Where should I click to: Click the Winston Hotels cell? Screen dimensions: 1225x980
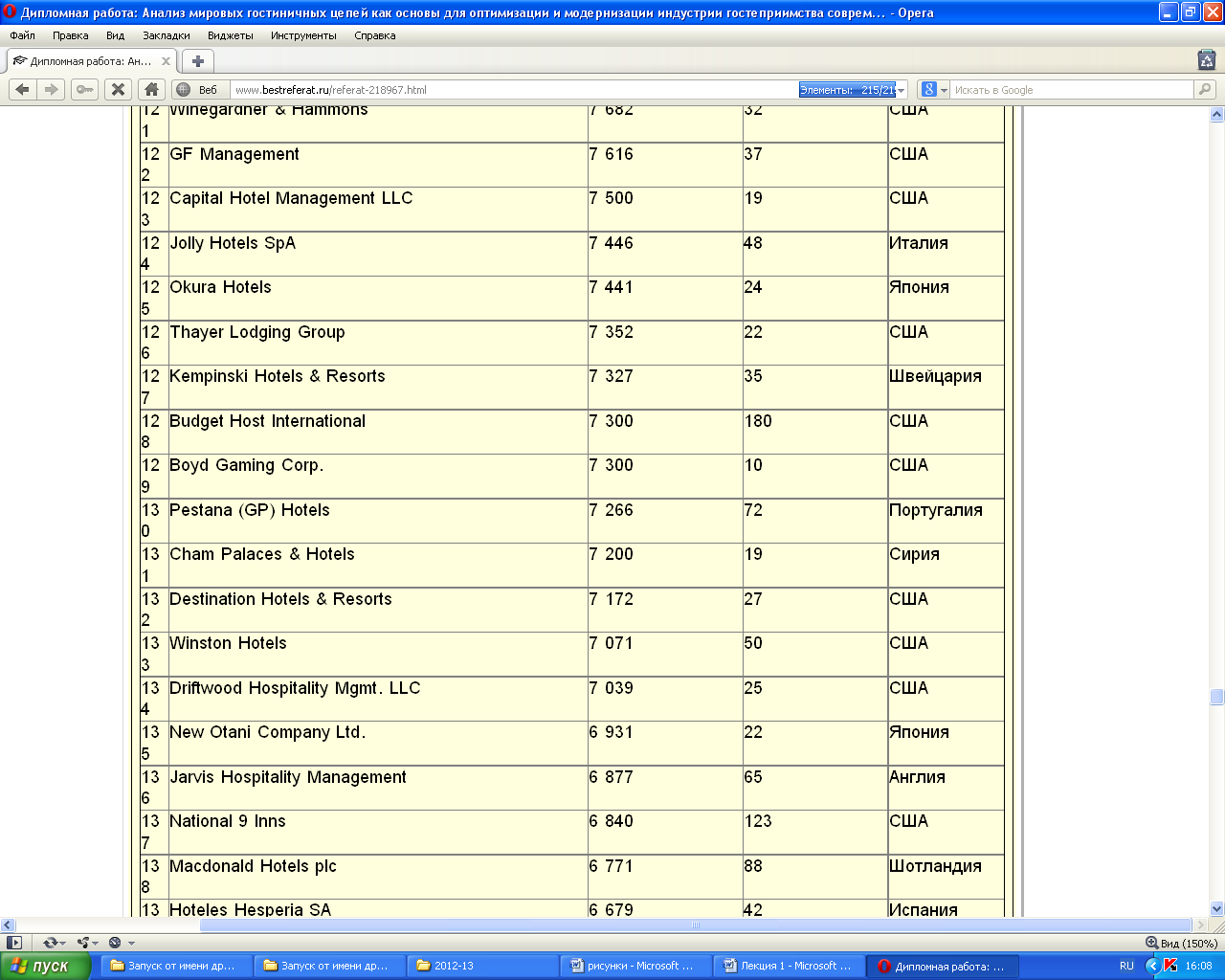coord(378,654)
